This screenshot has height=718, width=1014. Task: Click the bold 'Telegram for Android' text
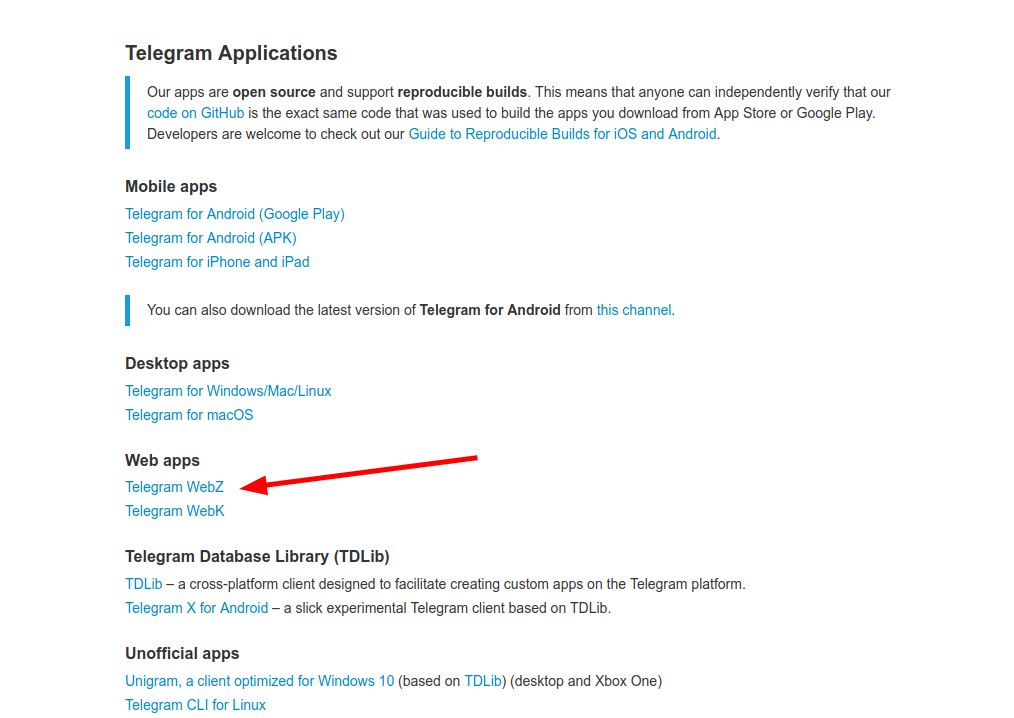pos(490,310)
